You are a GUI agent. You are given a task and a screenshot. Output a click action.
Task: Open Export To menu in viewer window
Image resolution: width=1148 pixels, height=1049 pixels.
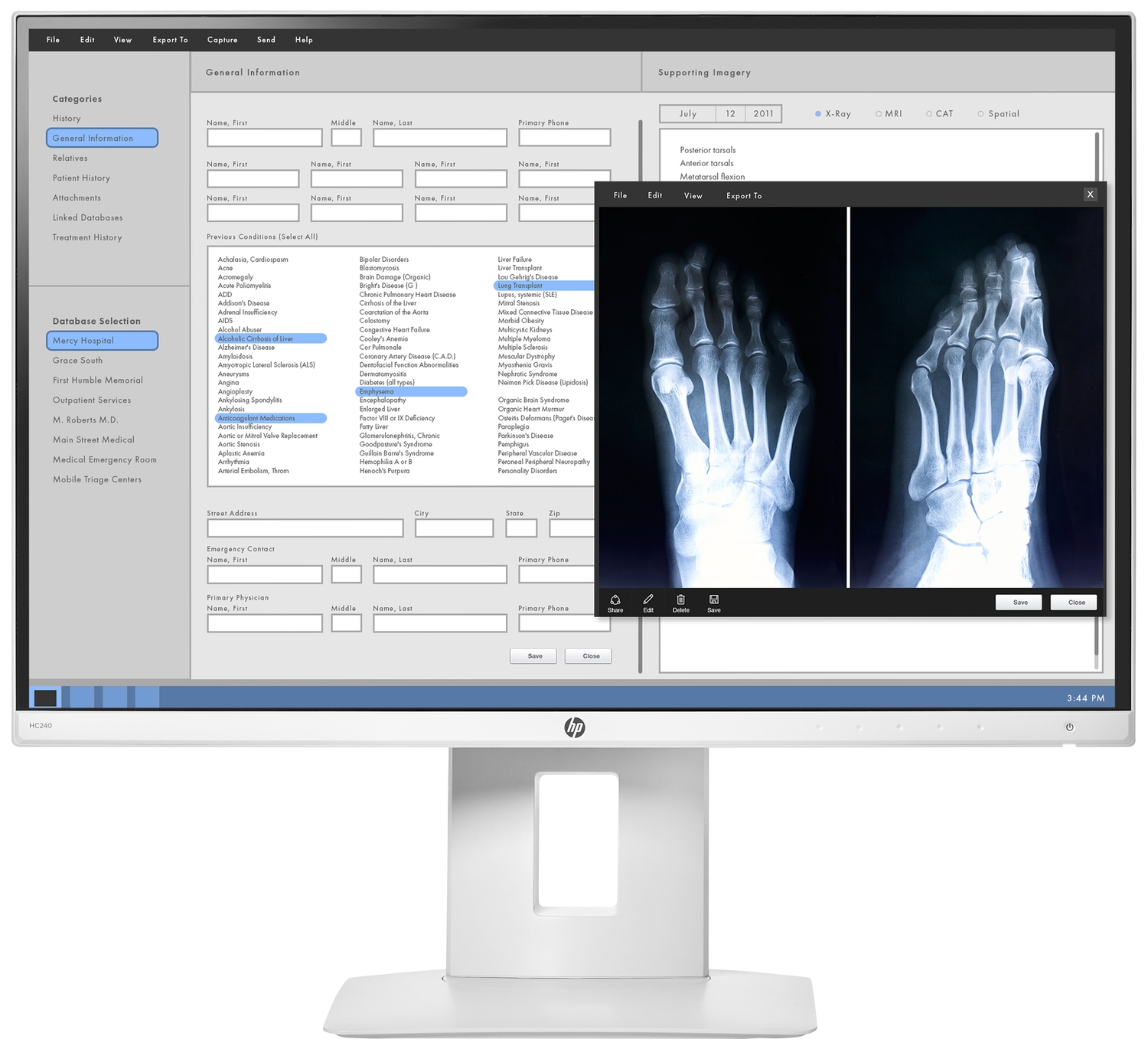[x=744, y=196]
